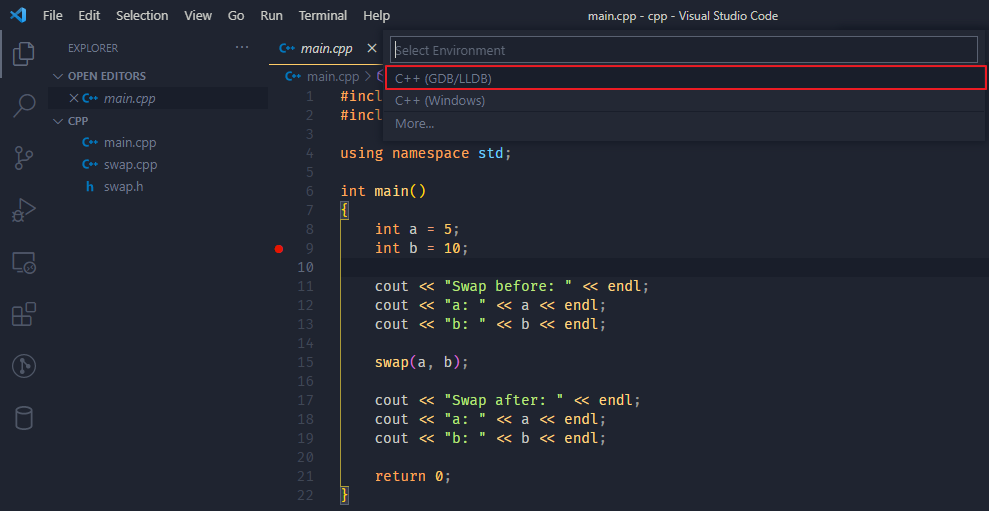Open the Search view icon
The image size is (989, 511).
(24, 106)
